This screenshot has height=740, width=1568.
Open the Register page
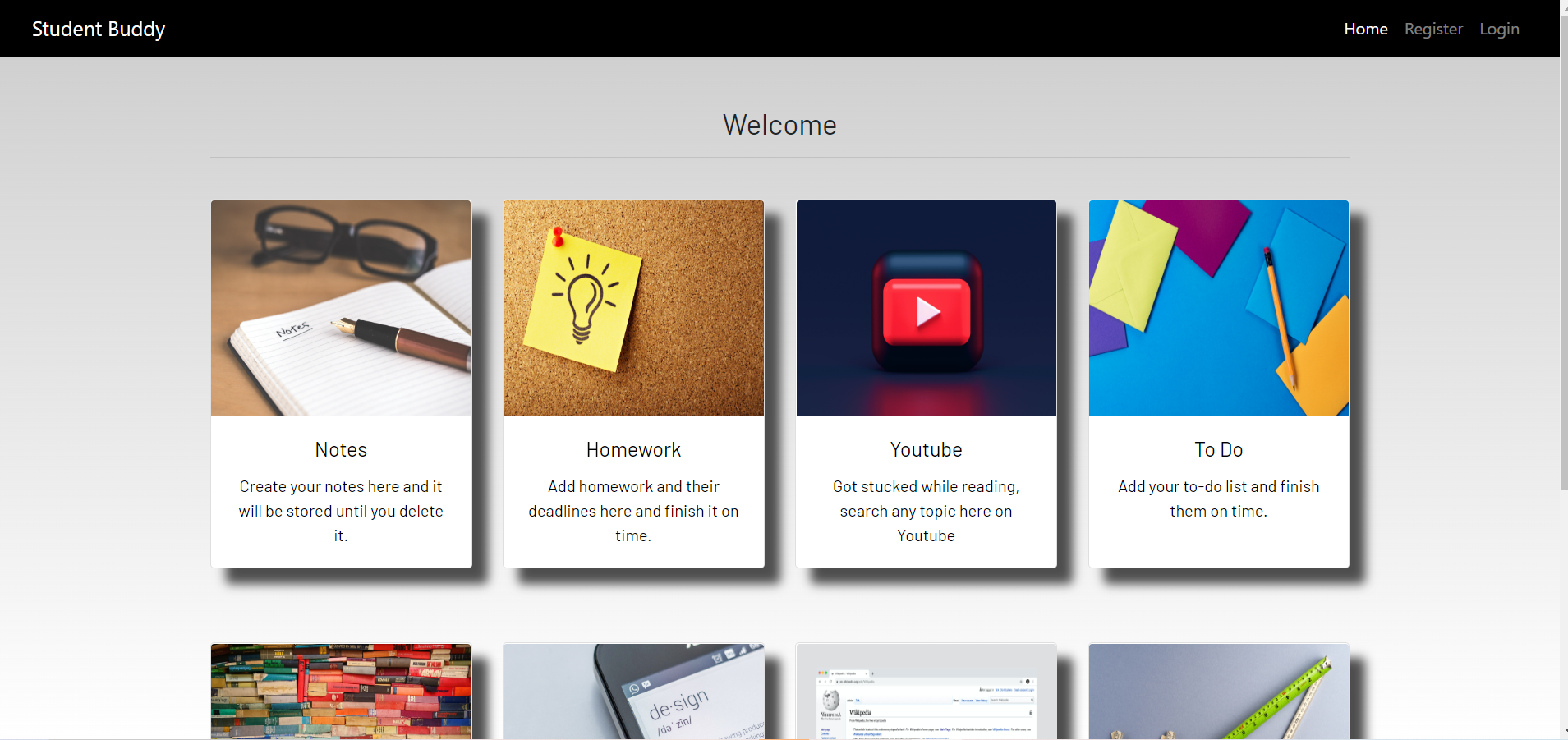tap(1433, 29)
